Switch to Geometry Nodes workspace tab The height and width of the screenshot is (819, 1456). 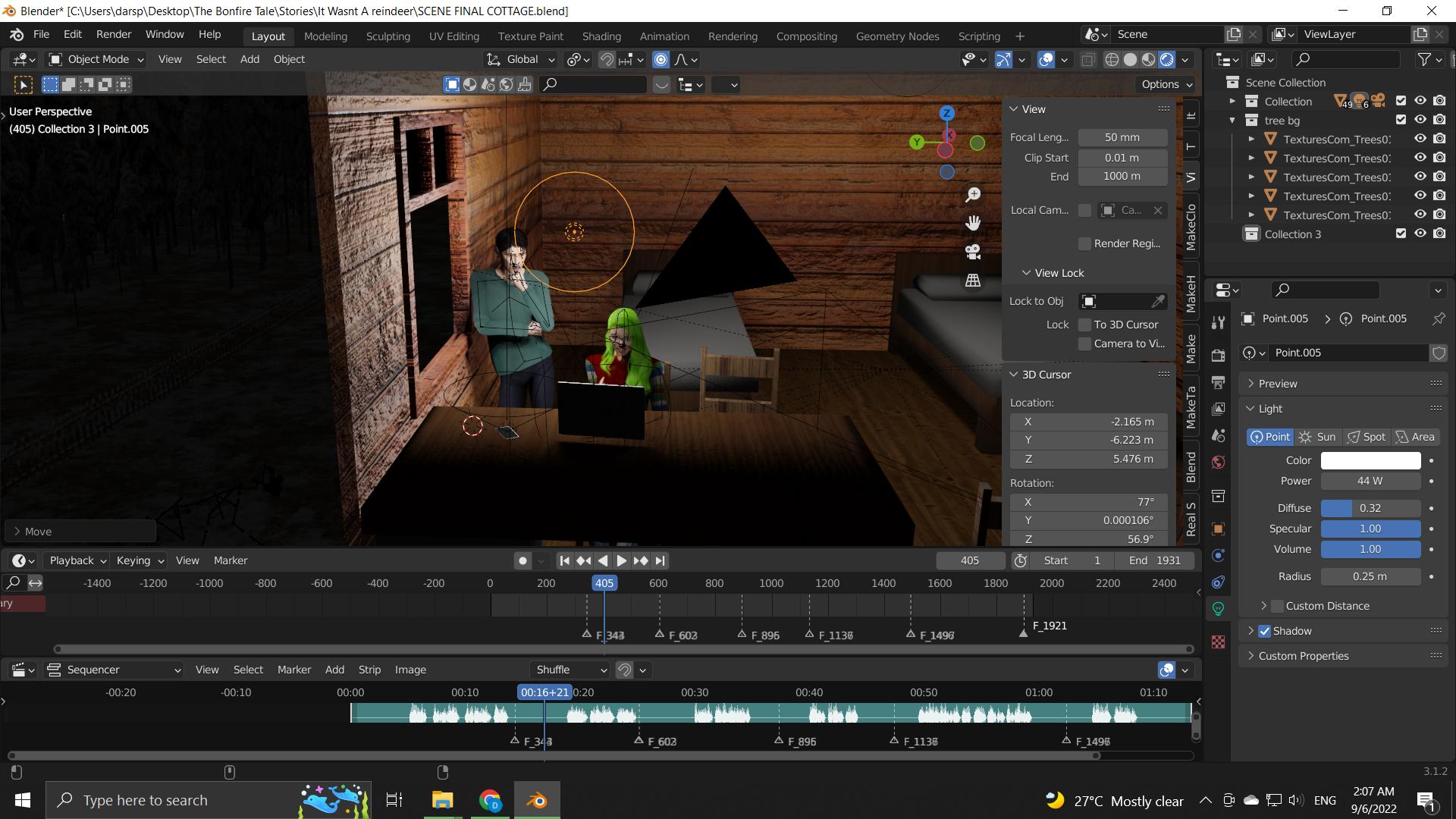897,36
